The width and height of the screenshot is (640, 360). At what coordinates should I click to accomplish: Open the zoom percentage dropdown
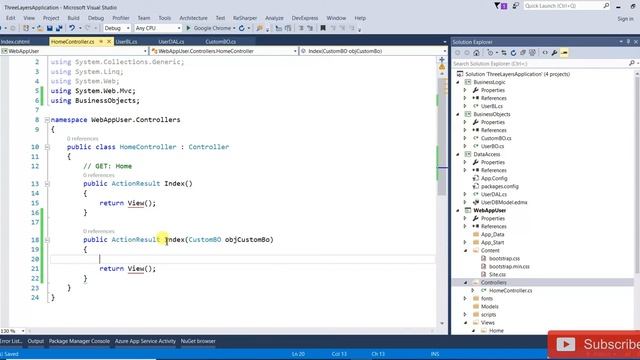(23, 331)
